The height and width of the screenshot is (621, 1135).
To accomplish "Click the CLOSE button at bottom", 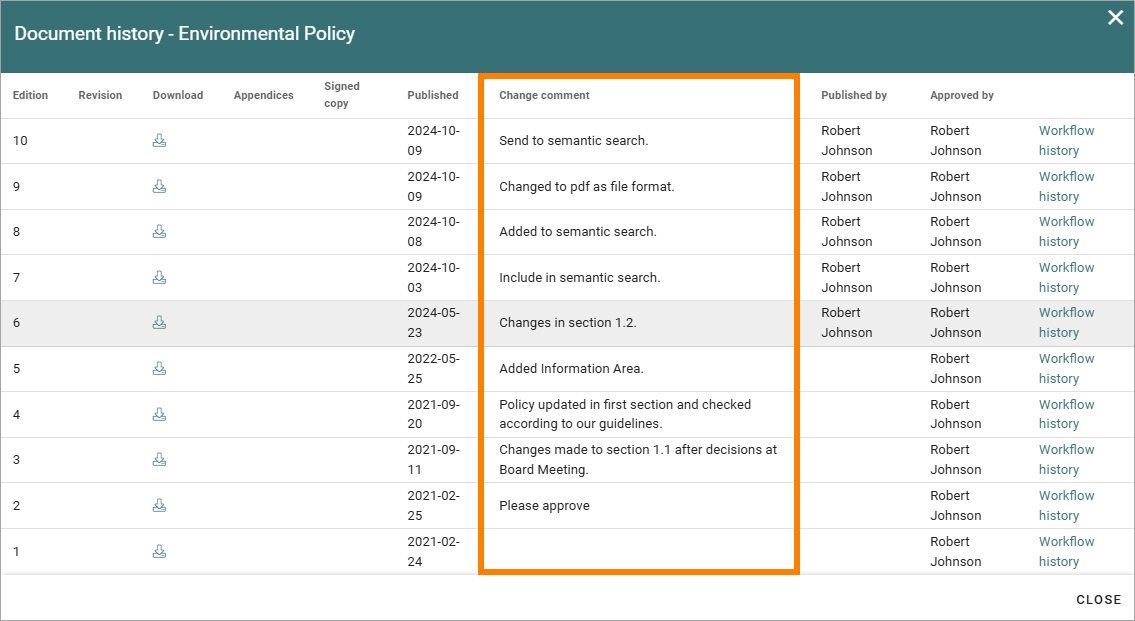I will (1098, 599).
